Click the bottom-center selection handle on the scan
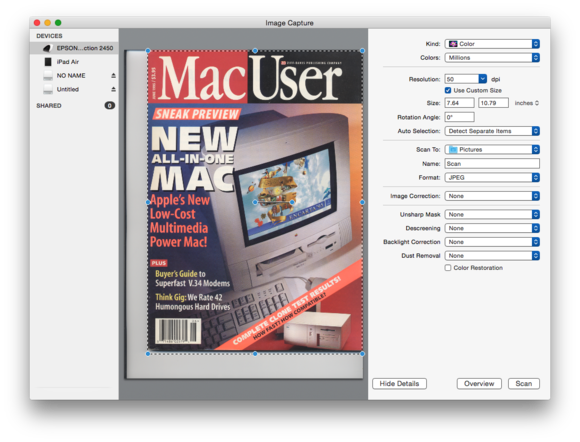Screen dimensions: 580x442 pyautogui.click(x=255, y=354)
